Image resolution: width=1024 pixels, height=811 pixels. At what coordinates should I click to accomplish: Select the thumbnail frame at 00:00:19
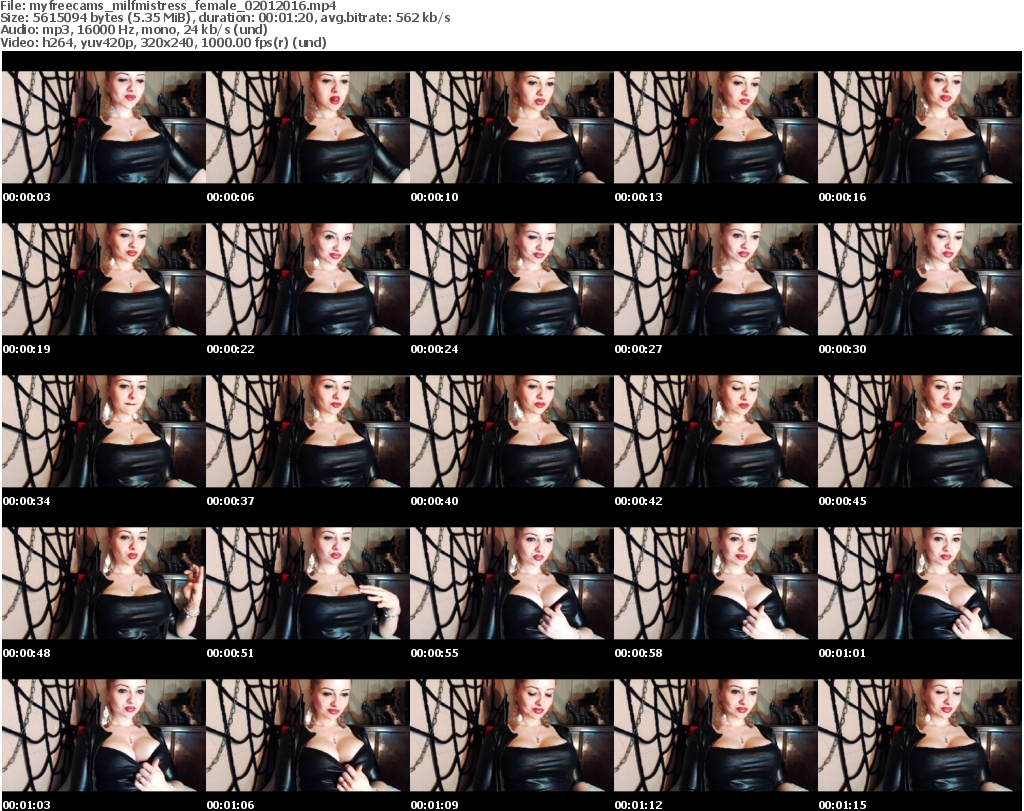point(103,279)
